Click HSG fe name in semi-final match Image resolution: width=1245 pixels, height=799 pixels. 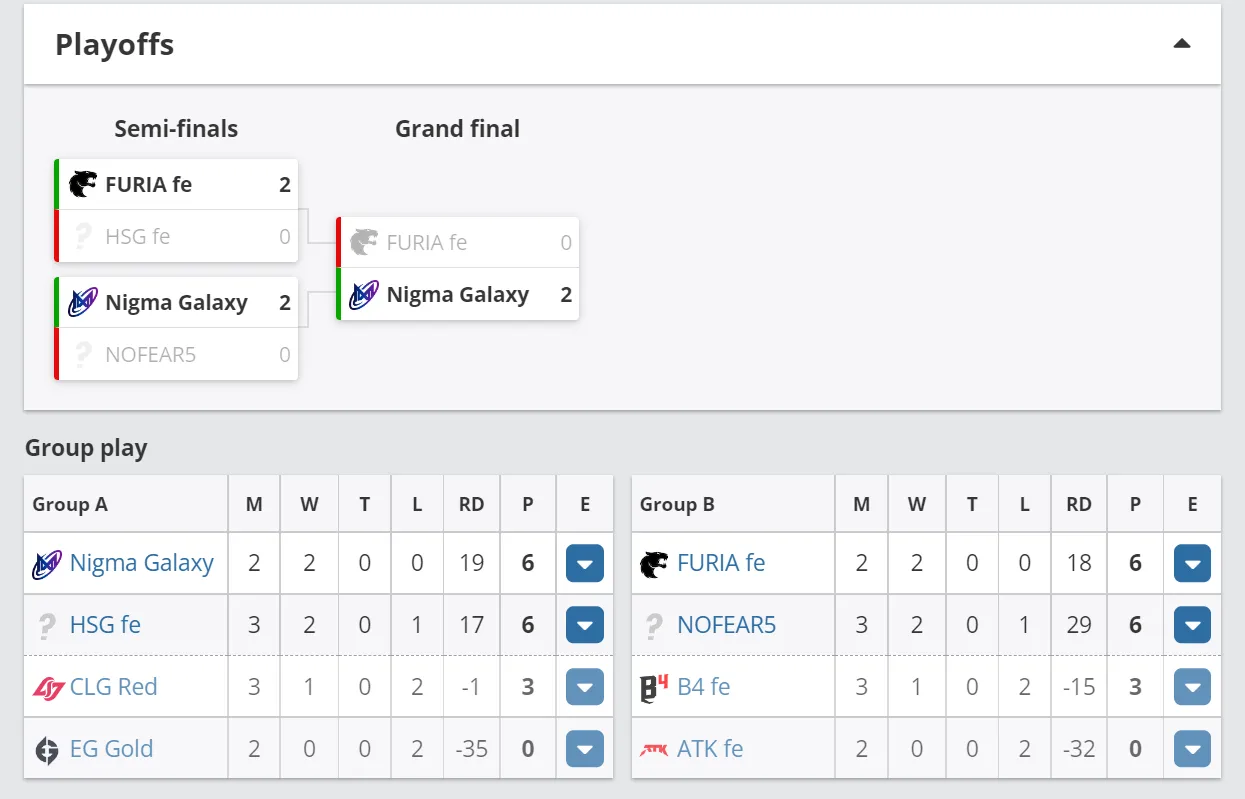[x=137, y=237]
